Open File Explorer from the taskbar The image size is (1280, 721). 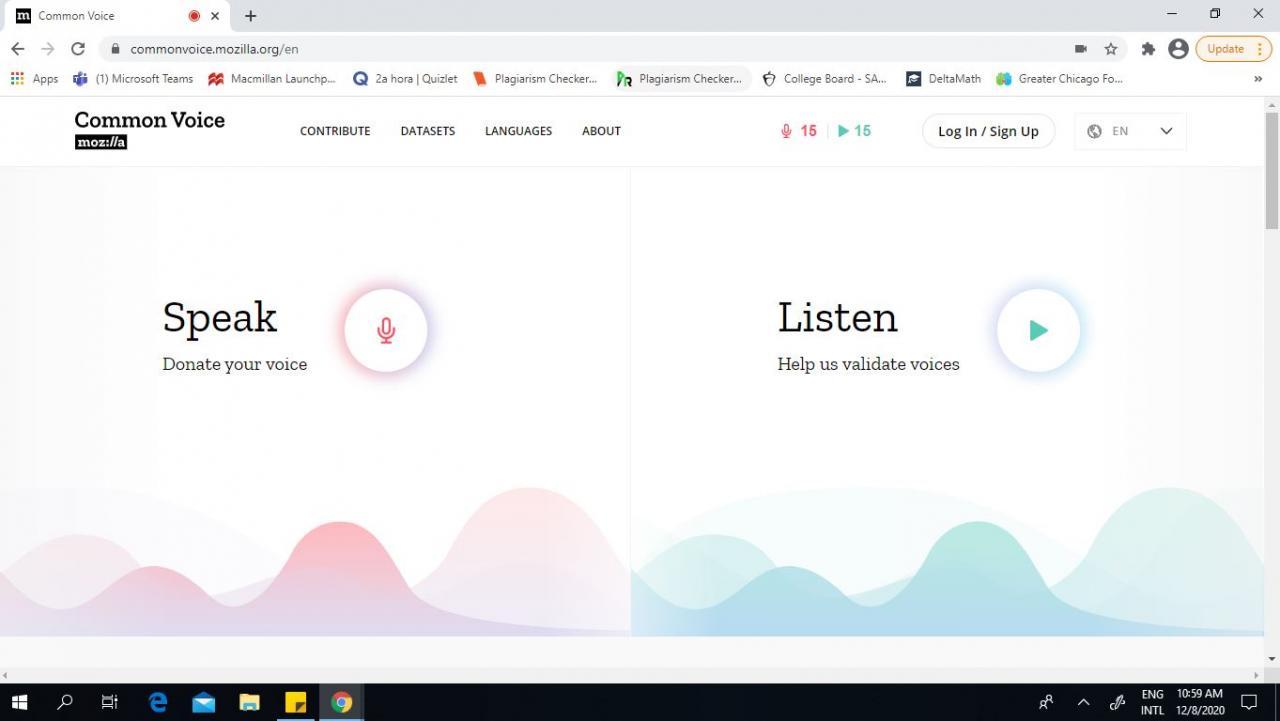coord(249,702)
